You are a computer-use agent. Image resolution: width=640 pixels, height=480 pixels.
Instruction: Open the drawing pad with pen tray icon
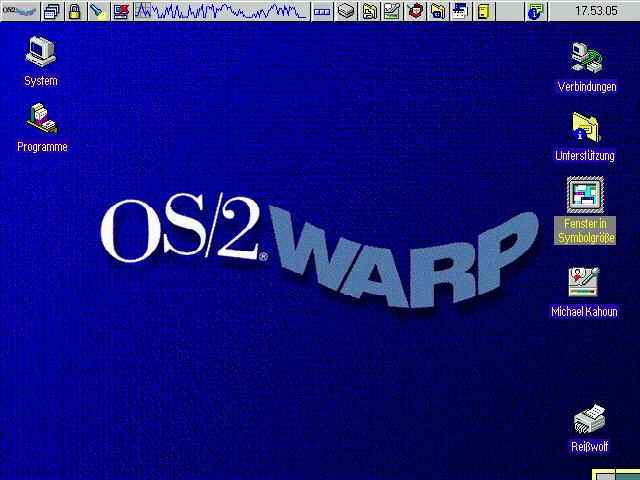coord(392,11)
